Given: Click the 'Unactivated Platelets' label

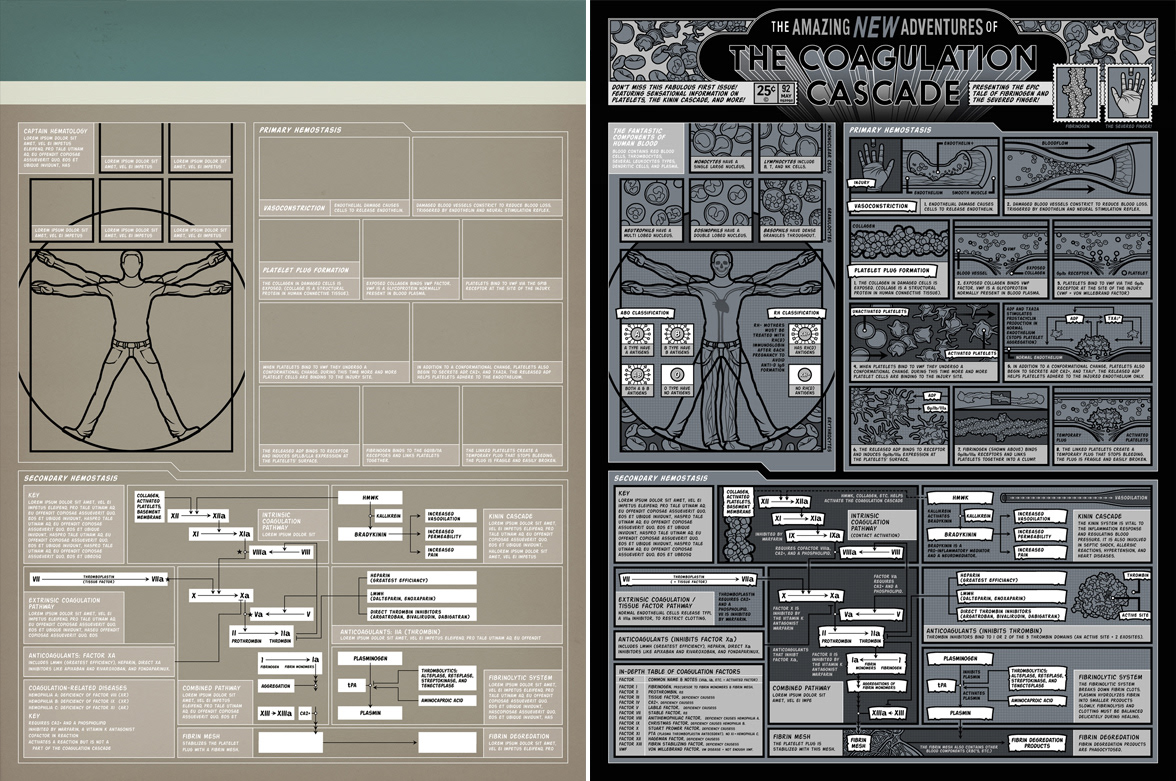Looking at the screenshot, I should tap(879, 310).
